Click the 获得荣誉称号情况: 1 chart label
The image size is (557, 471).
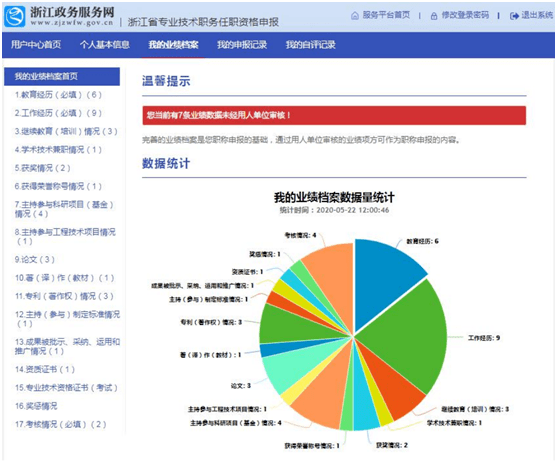click(x=312, y=446)
